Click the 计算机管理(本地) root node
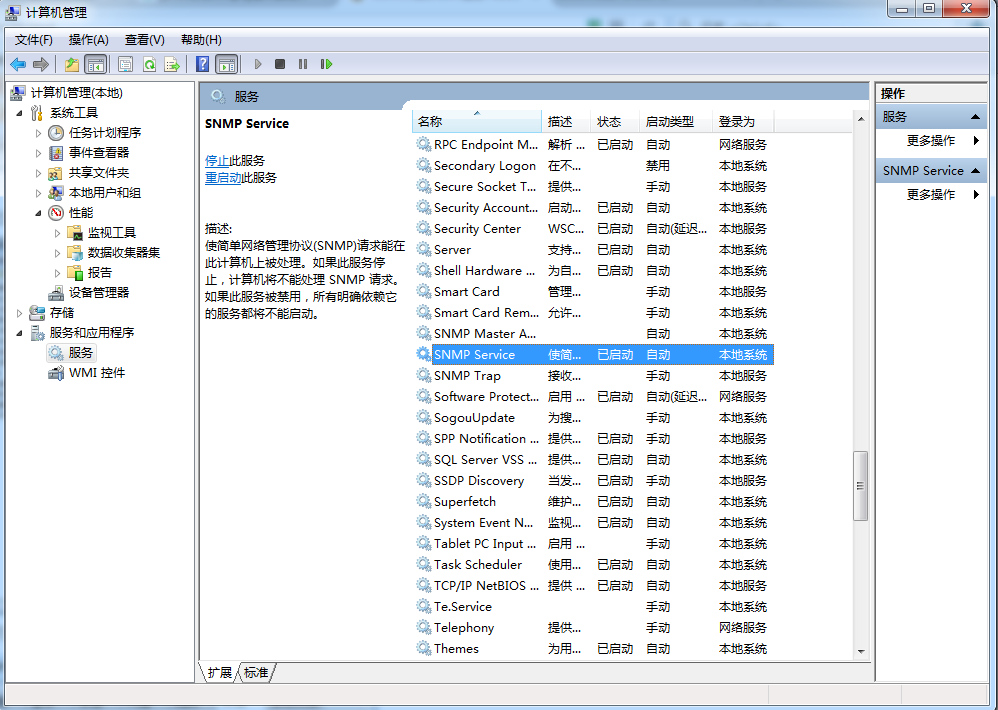This screenshot has width=998, height=710. (76, 93)
